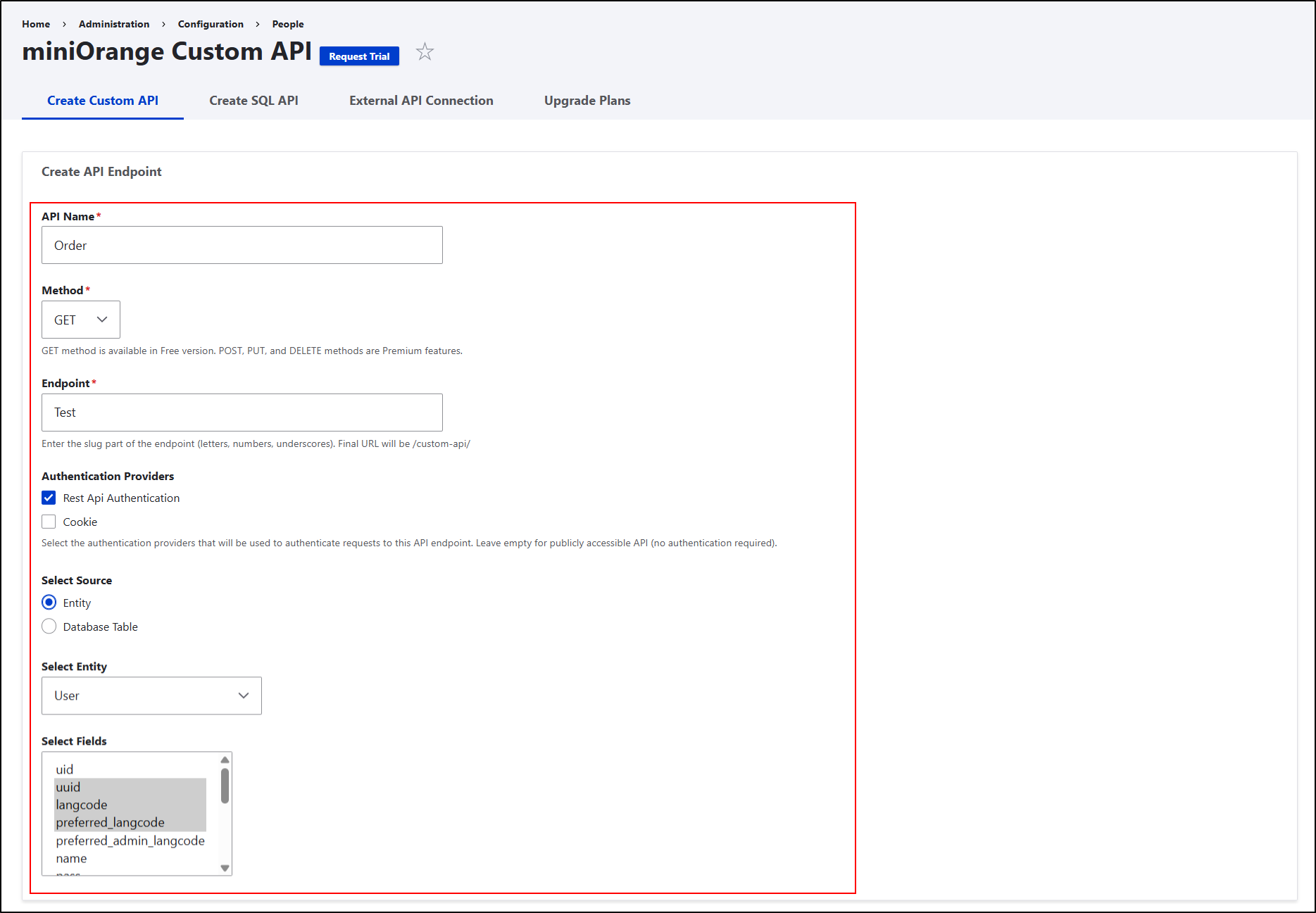Click the Endpoint input field
1316x913 pixels.
(242, 413)
